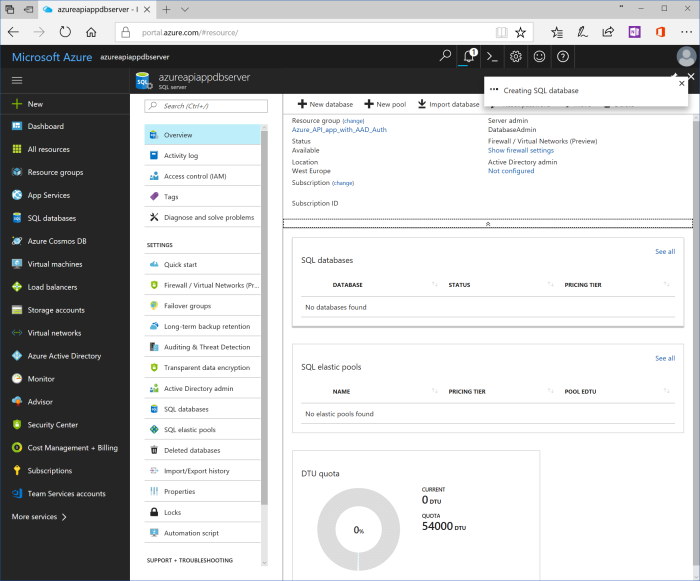Click the browser home icon
Viewport: 700px width, 581px height.
click(91, 32)
